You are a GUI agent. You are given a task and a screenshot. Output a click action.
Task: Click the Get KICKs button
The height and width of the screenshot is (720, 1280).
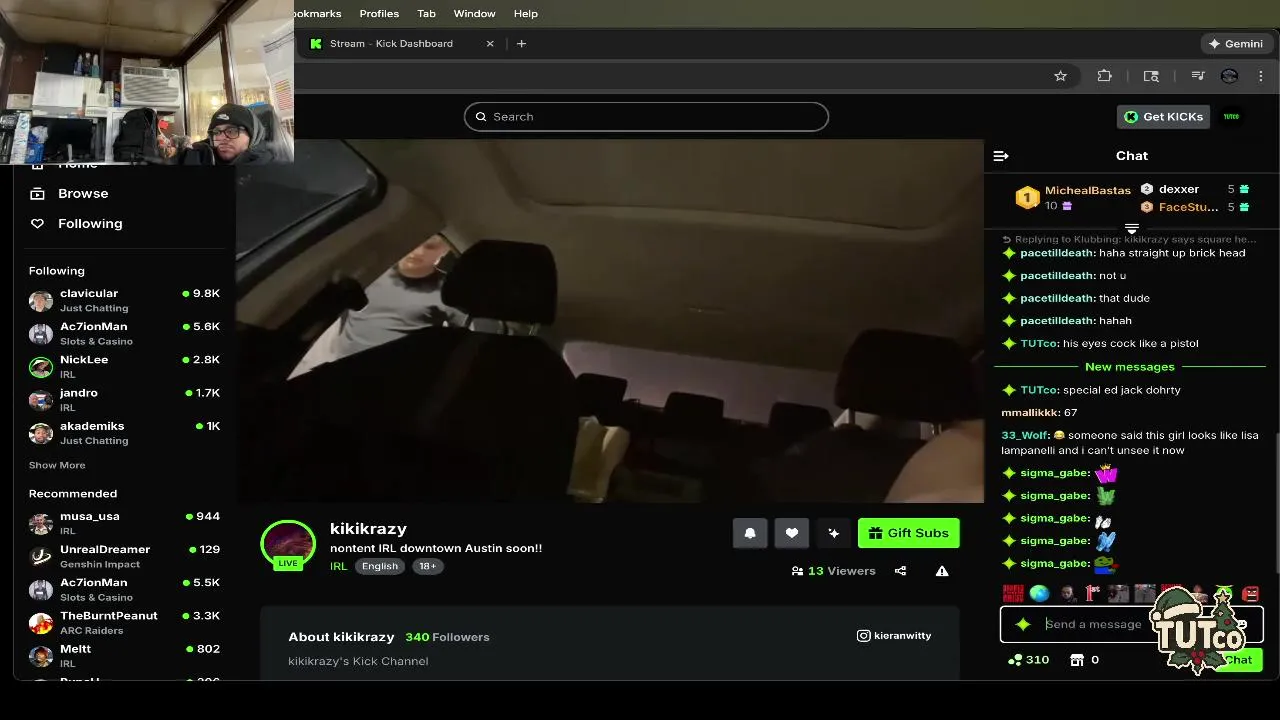point(1163,117)
